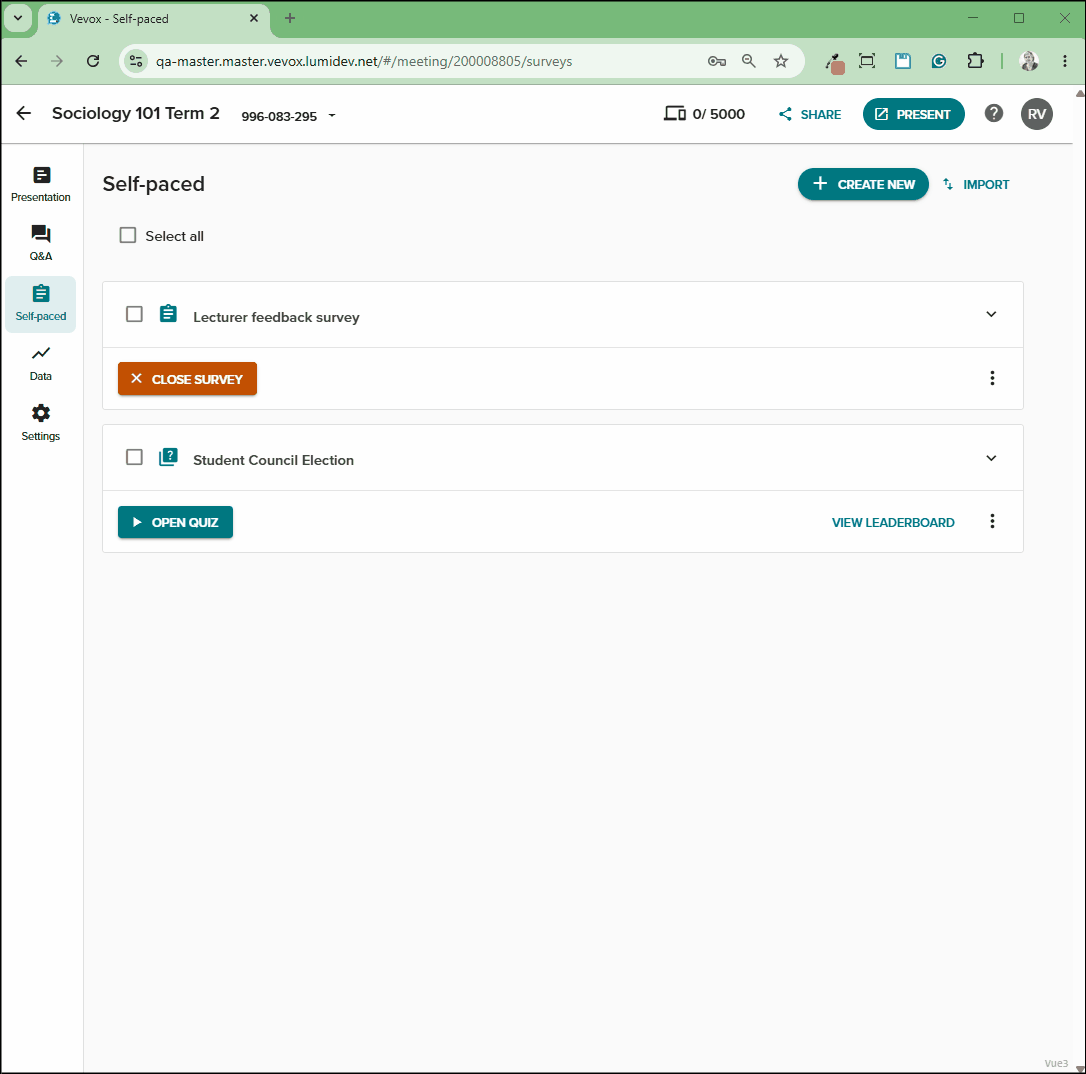Image resolution: width=1086 pixels, height=1074 pixels.
Task: Open the Q&A sidebar section
Action: pos(41,243)
